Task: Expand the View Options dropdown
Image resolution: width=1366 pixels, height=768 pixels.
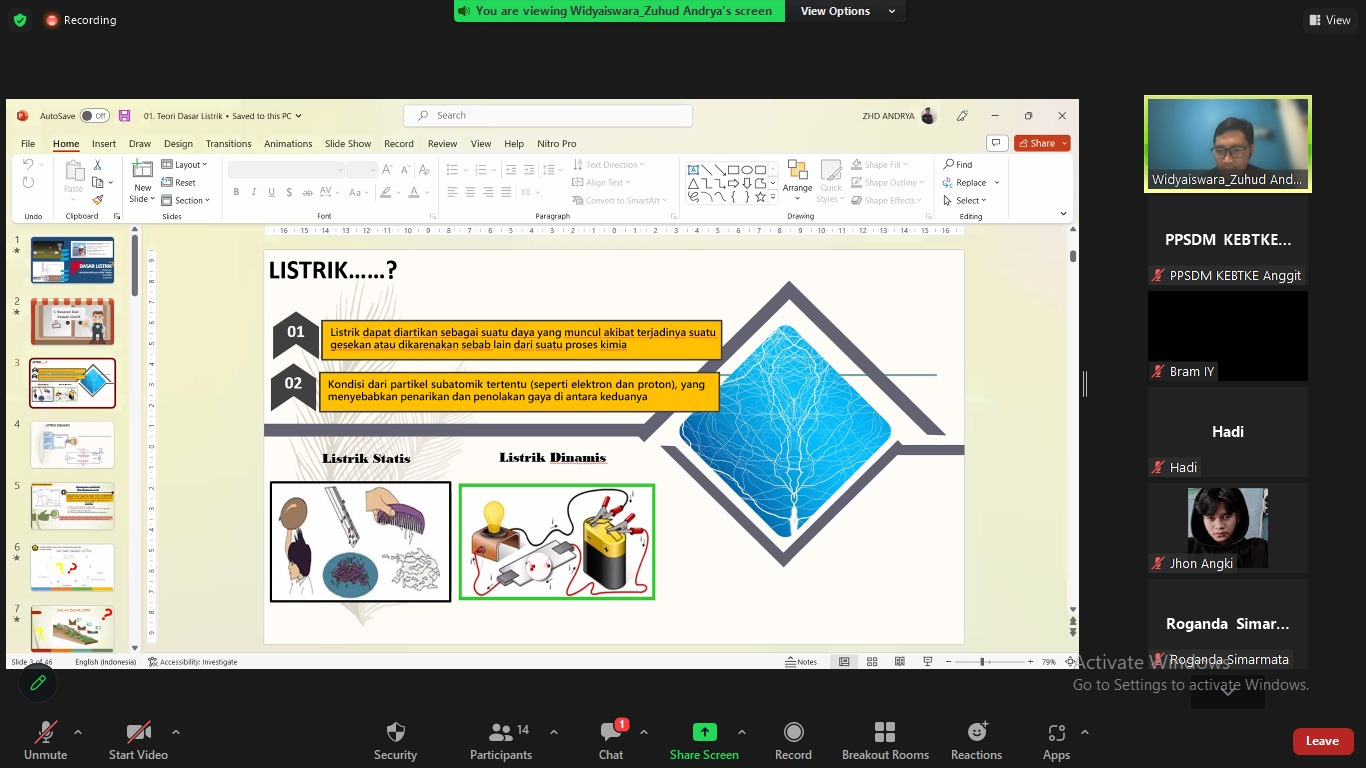Action: point(846,11)
